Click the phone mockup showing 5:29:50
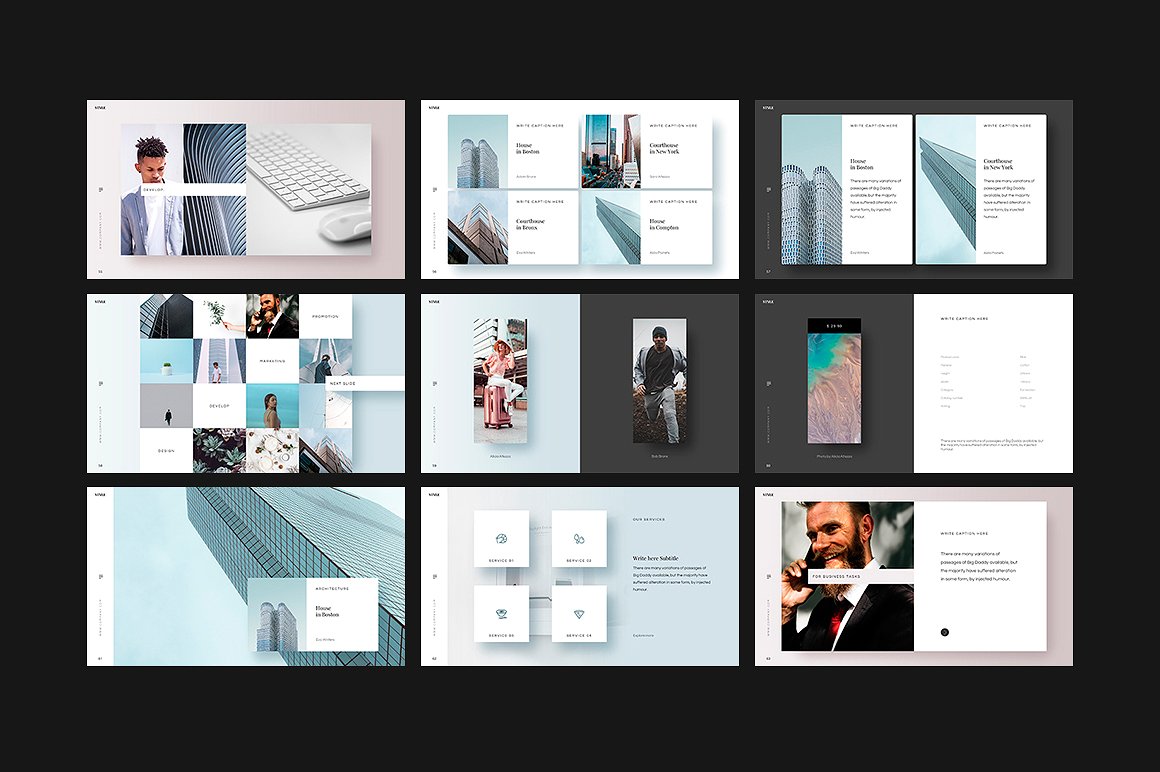The width and height of the screenshot is (1160, 772). (x=834, y=381)
